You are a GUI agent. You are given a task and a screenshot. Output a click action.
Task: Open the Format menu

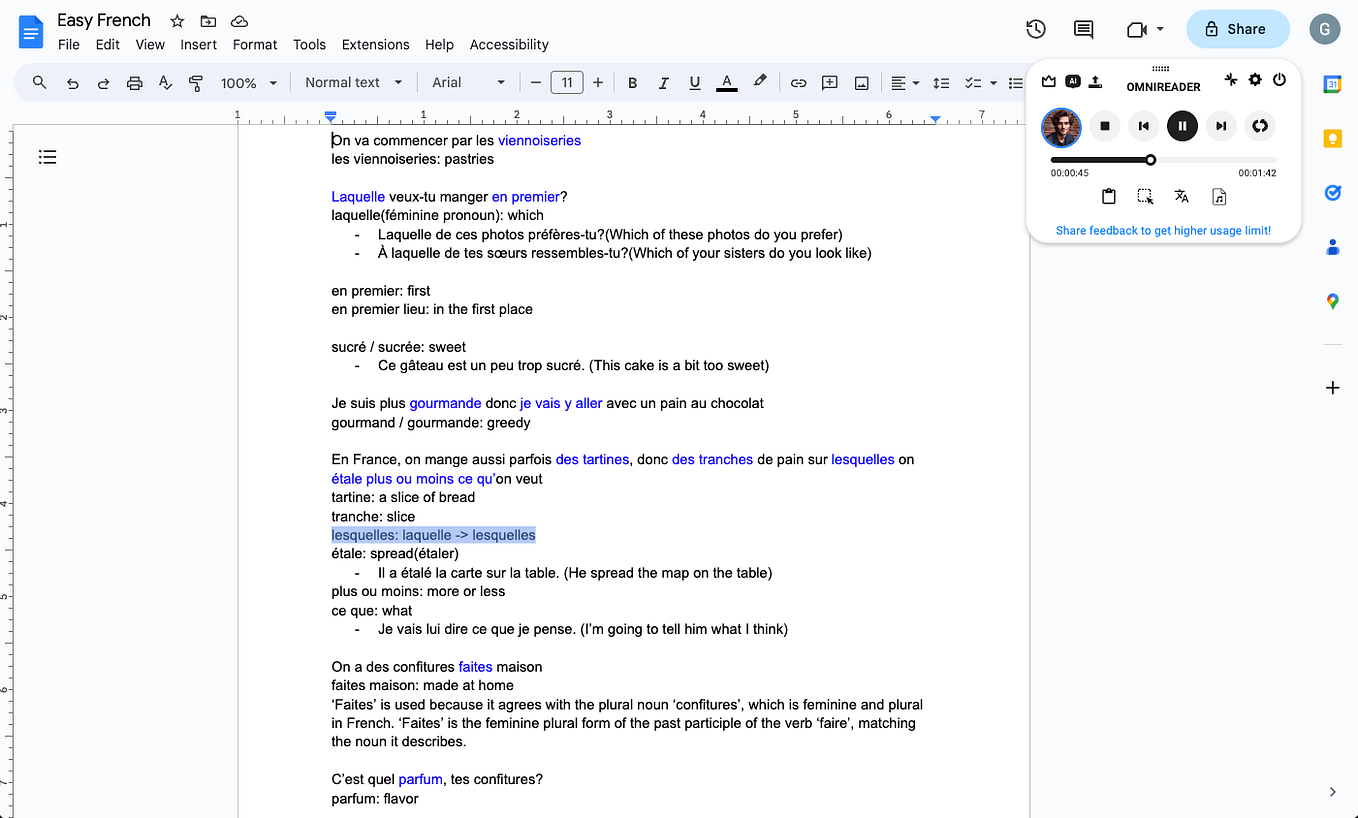click(255, 44)
